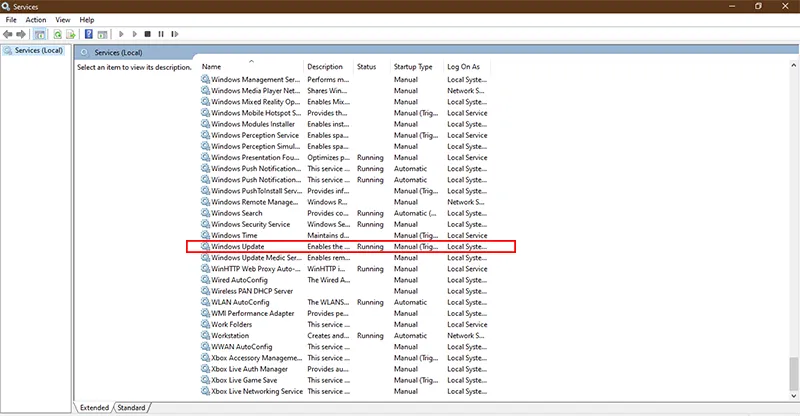Toggle the Show/Hide Console Tree icon
The width and height of the screenshot is (800, 416).
coord(40,33)
